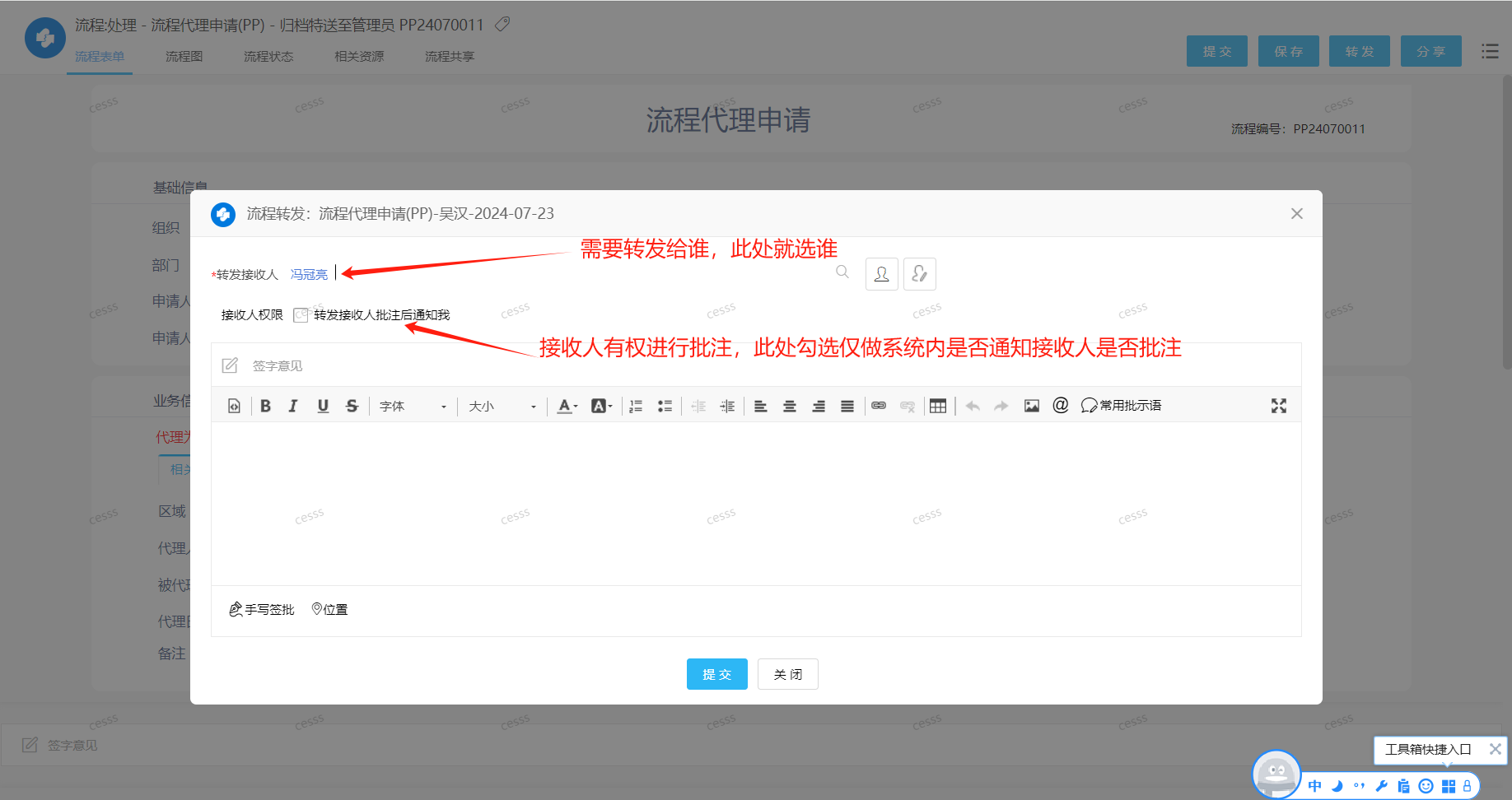Click the lock icon in IME bar
The width and height of the screenshot is (1512, 800).
coord(1467,786)
